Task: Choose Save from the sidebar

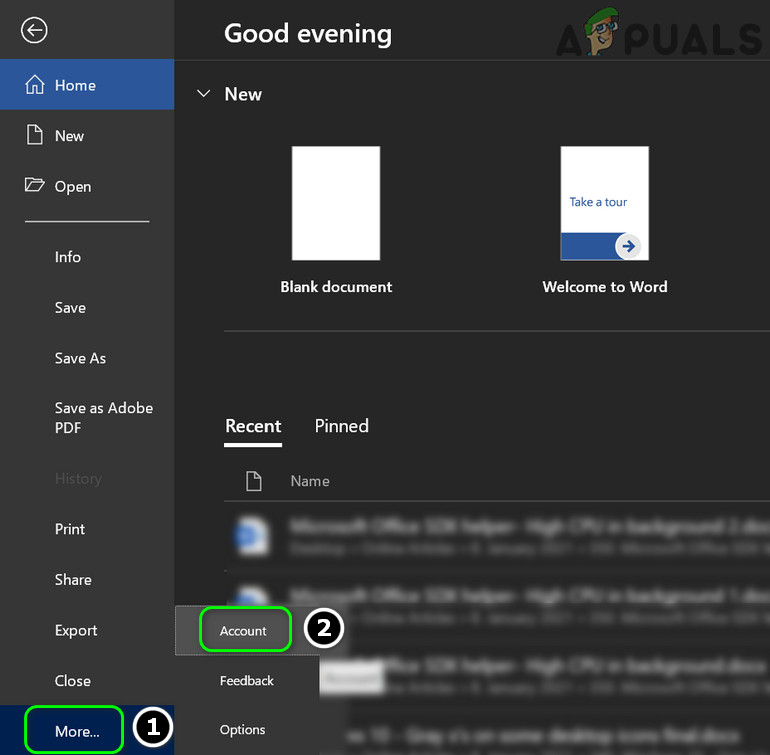Action: pyautogui.click(x=87, y=308)
